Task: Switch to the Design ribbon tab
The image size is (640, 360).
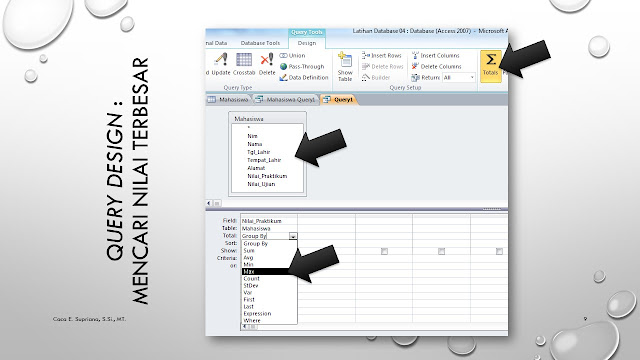Action: click(307, 43)
